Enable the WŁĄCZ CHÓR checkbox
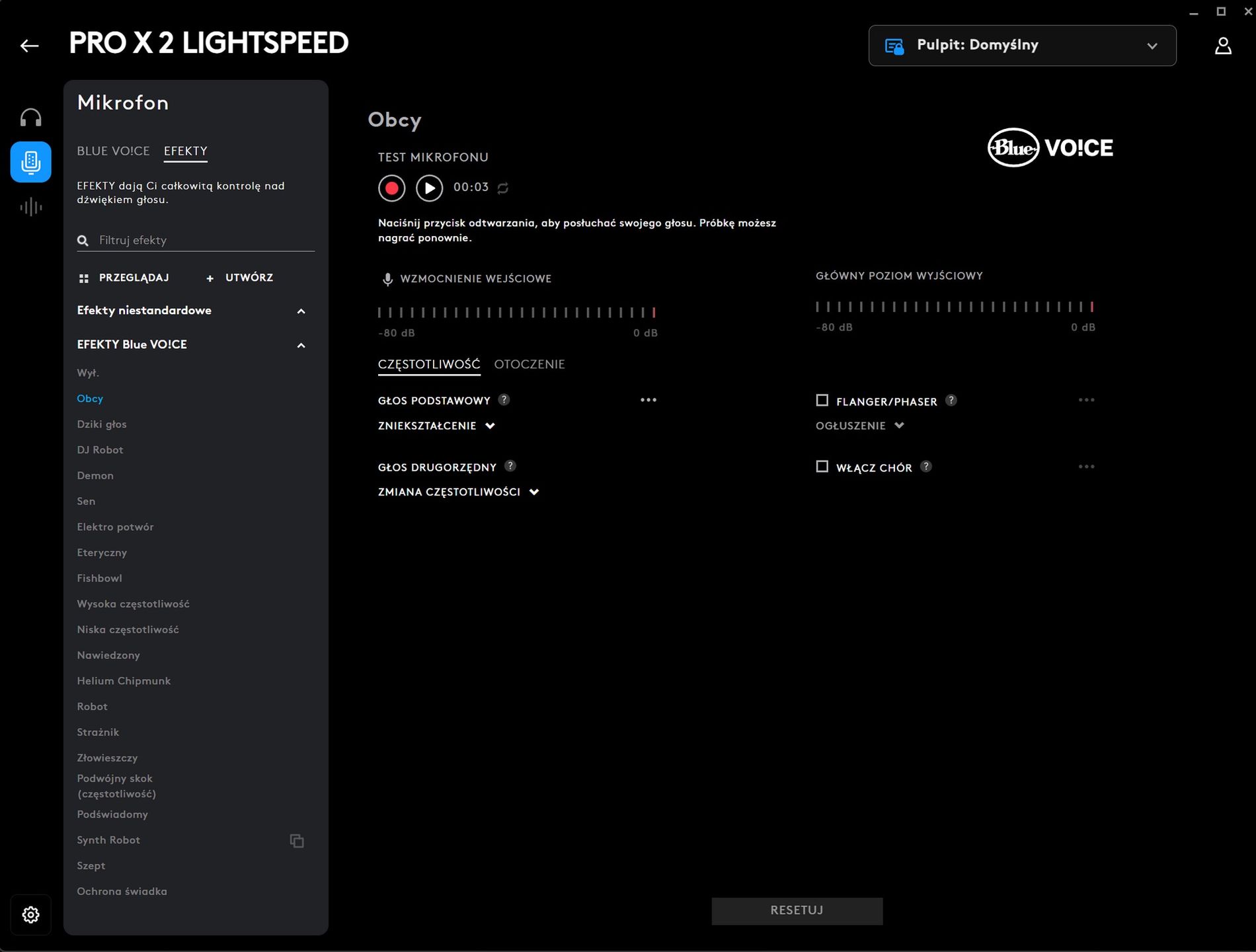The height and width of the screenshot is (952, 1256). (822, 467)
